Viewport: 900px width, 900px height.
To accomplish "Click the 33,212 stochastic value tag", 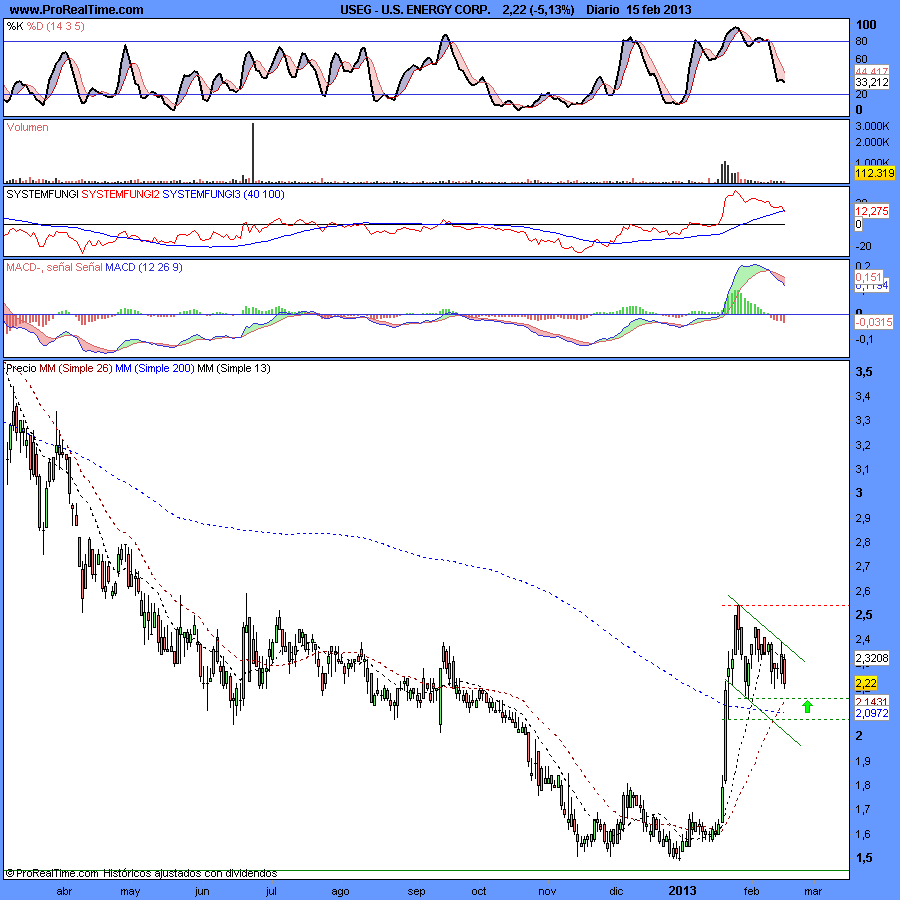I will tap(872, 82).
